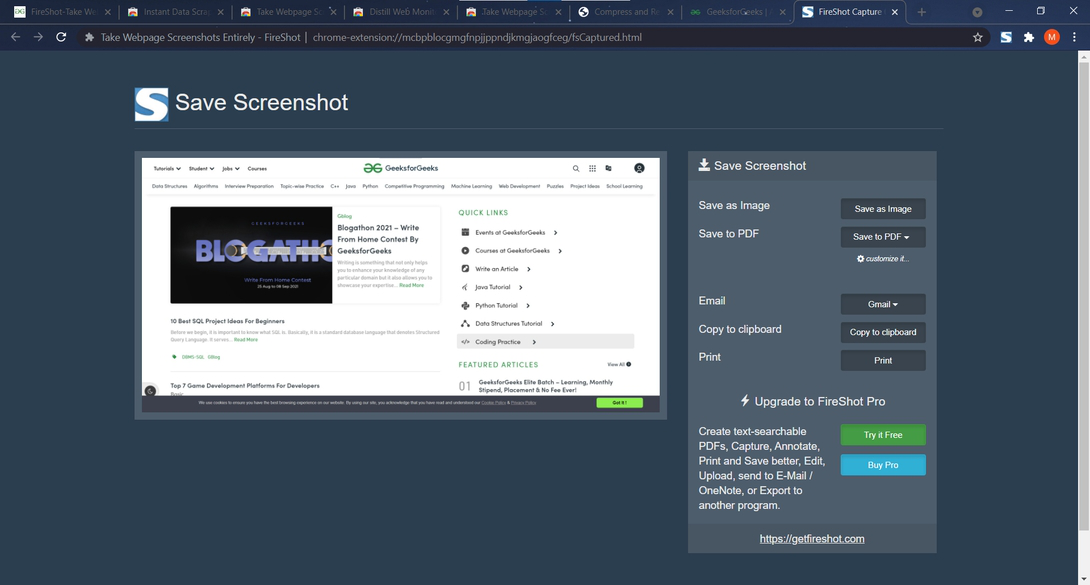Close the Distill Web Monitor tab
The image size is (1090, 585).
coord(446,12)
